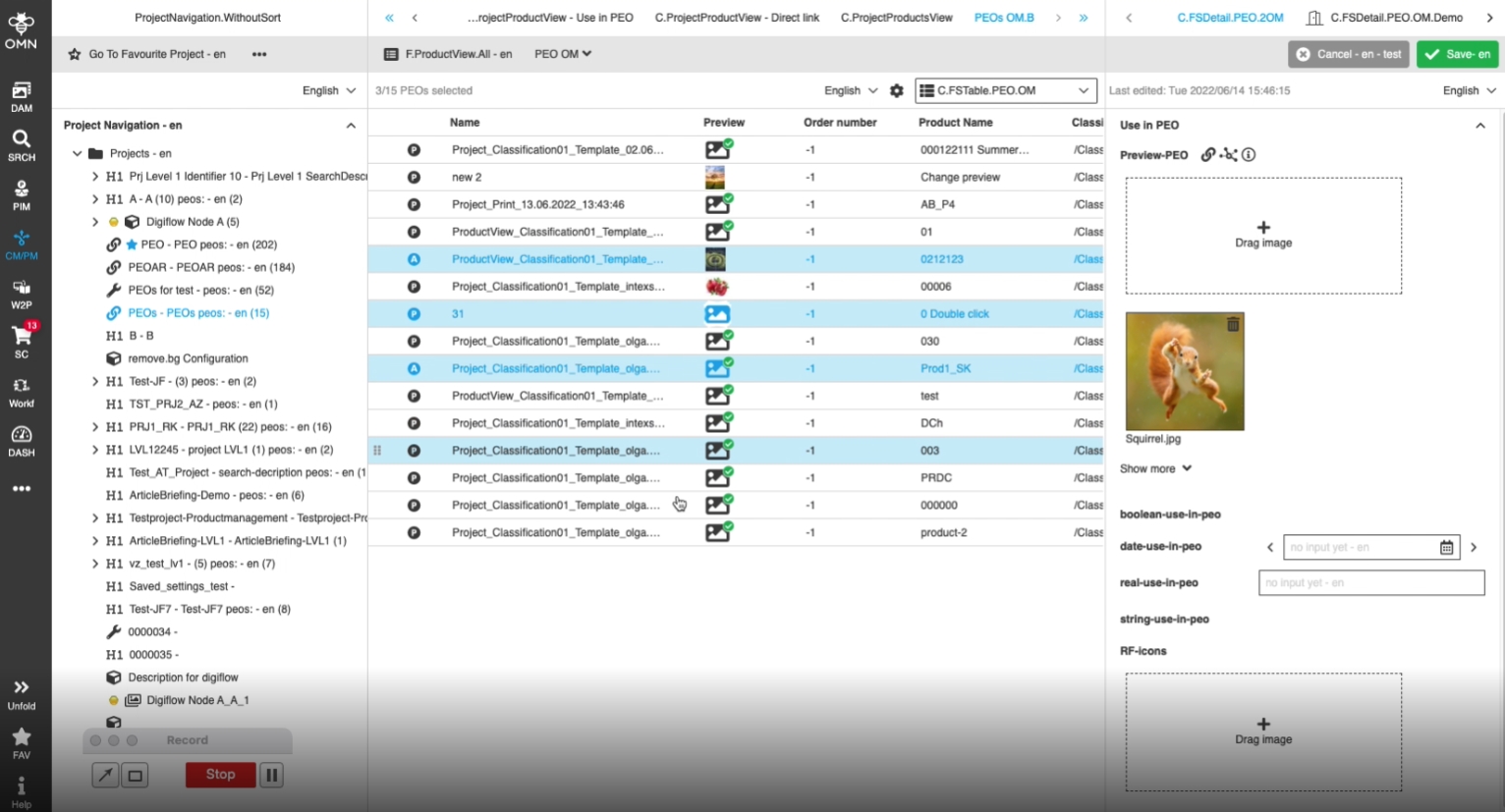Open the DAM module in sidebar
The image size is (1505, 812).
[21, 96]
